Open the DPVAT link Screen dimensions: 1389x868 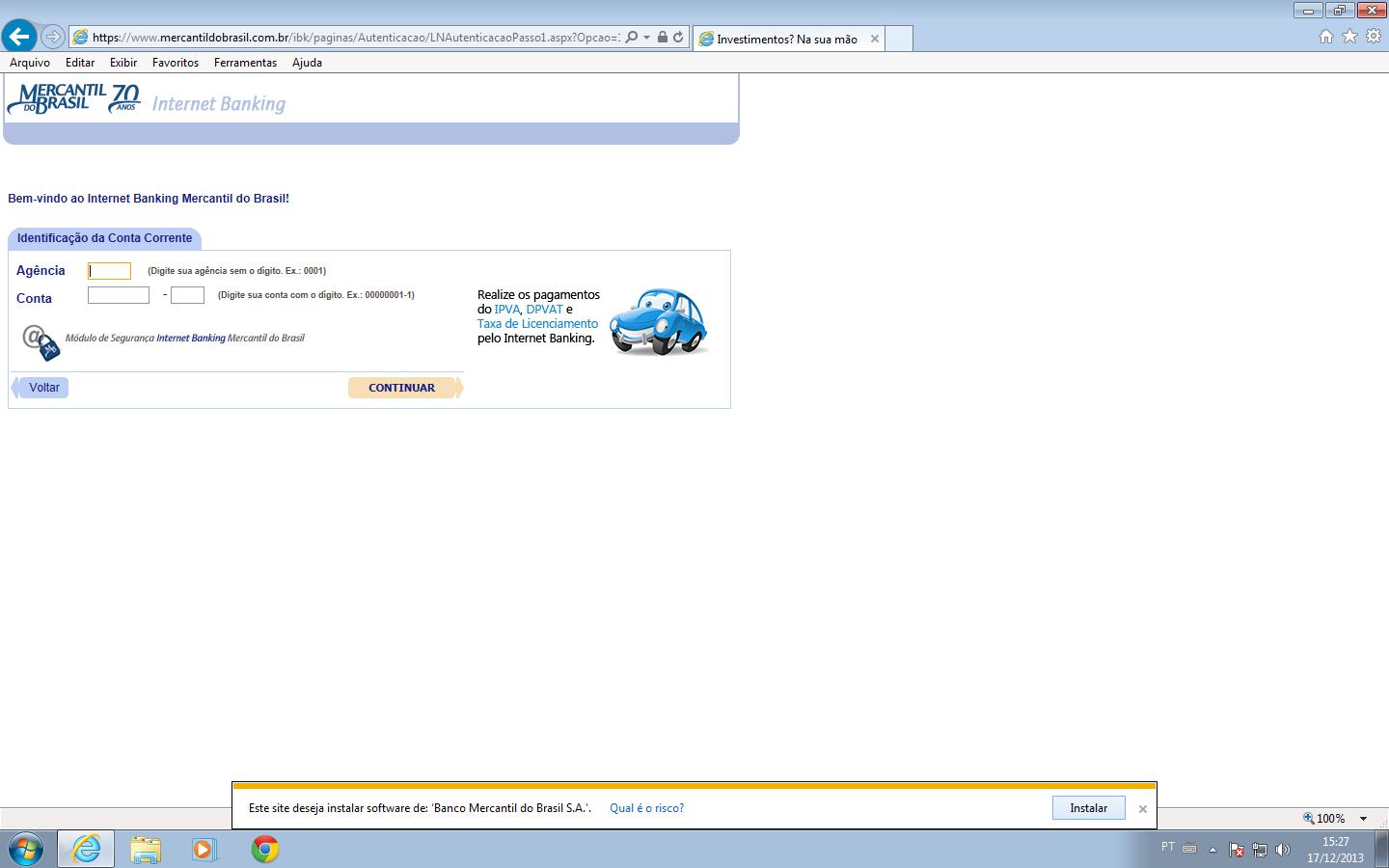tap(544, 310)
